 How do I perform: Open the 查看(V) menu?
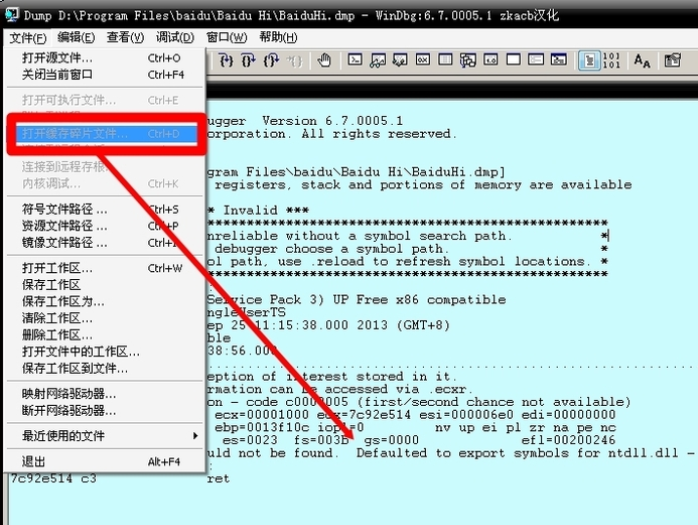[x=125, y=37]
